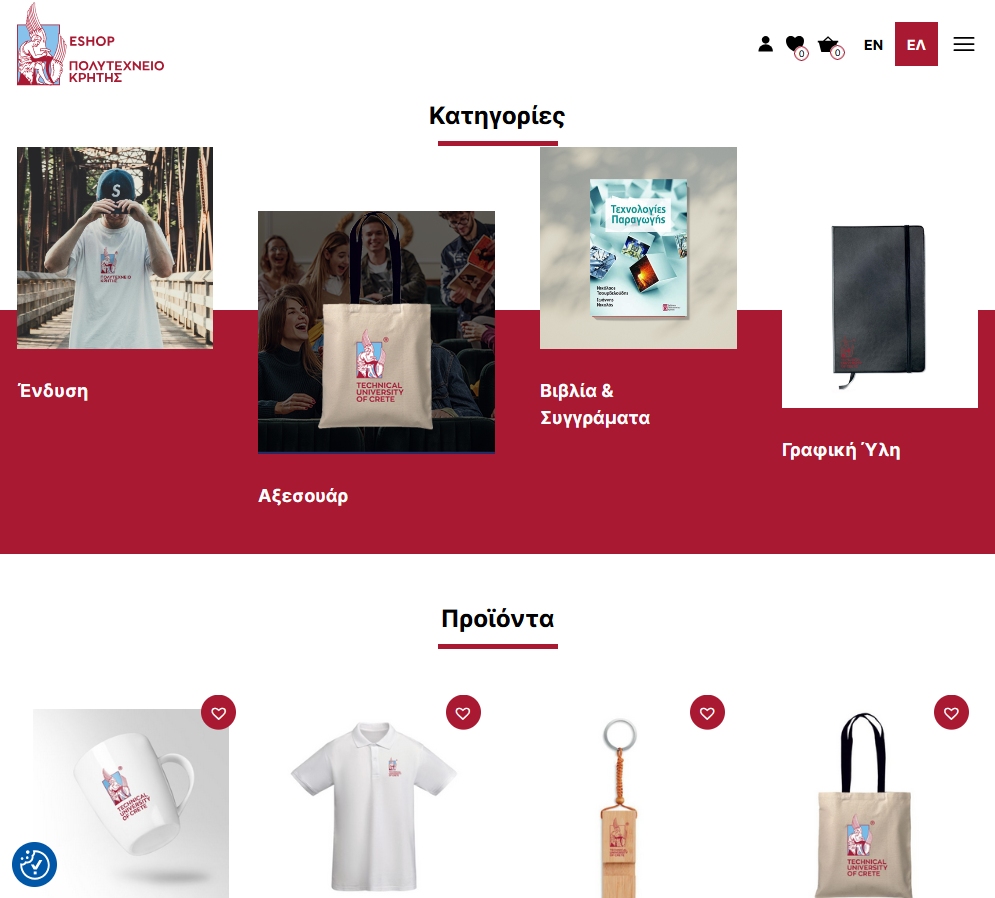Click the ESHOP Πολυτεχνείο Κρήτης logo

90,44
